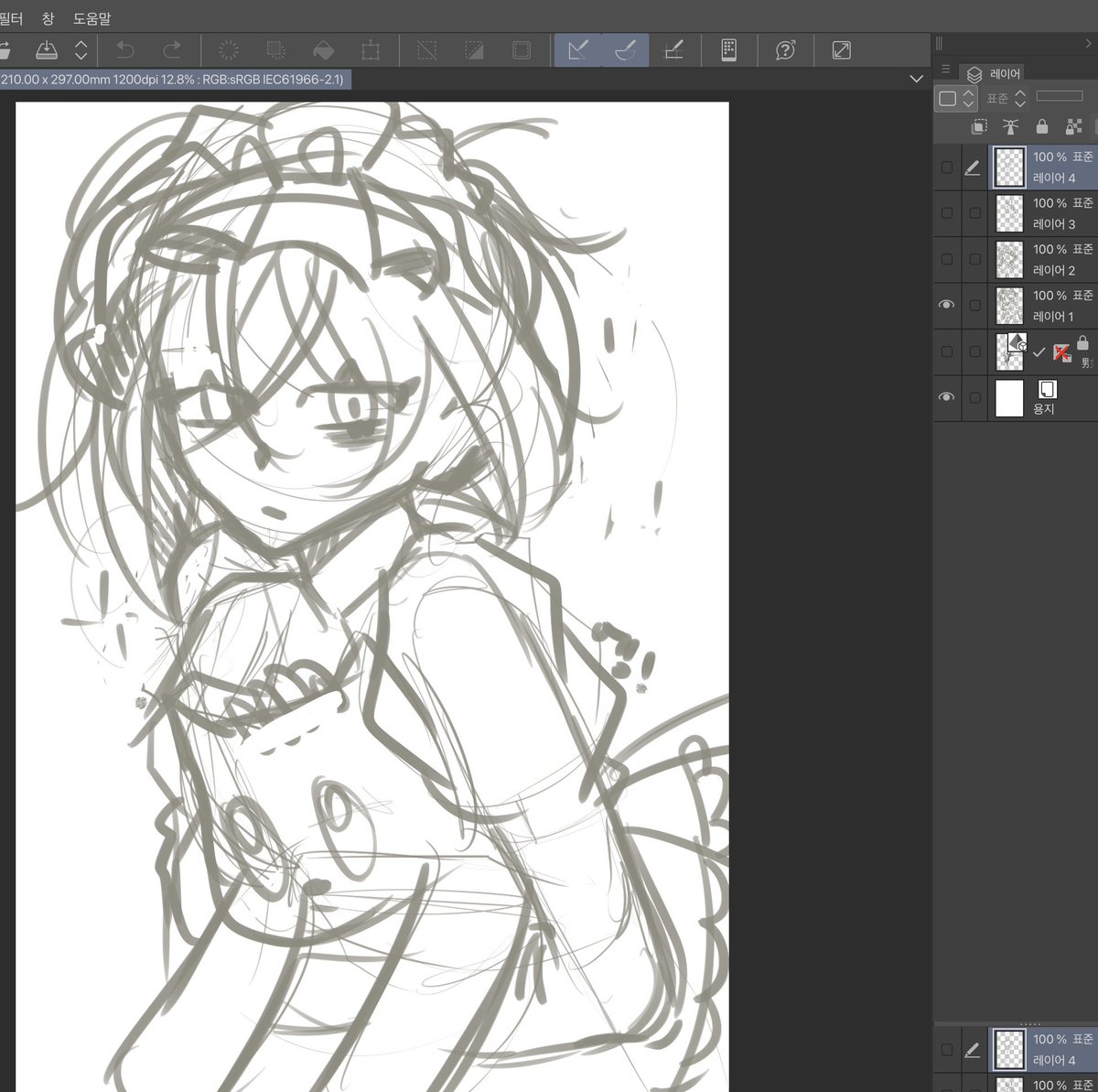Open the palette color square dropdown
This screenshot has width=1098, height=1092.
[956, 98]
